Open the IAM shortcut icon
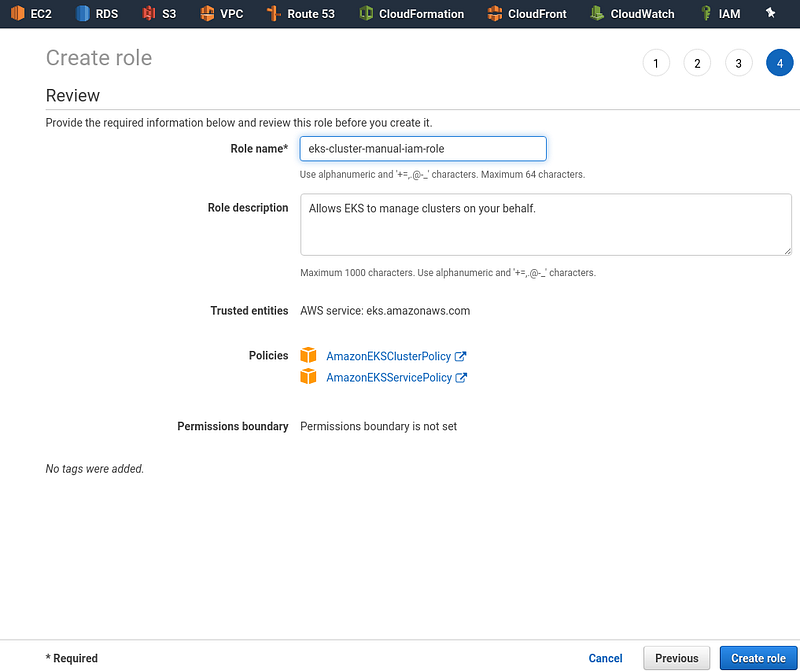800x671 pixels. pos(706,13)
